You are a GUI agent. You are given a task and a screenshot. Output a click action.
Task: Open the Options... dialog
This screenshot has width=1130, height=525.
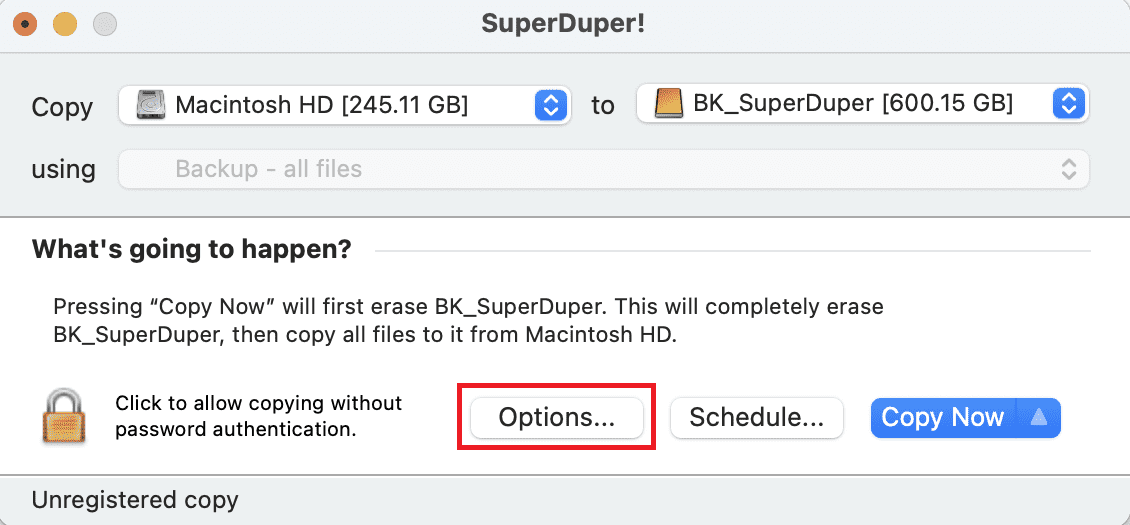point(556,417)
